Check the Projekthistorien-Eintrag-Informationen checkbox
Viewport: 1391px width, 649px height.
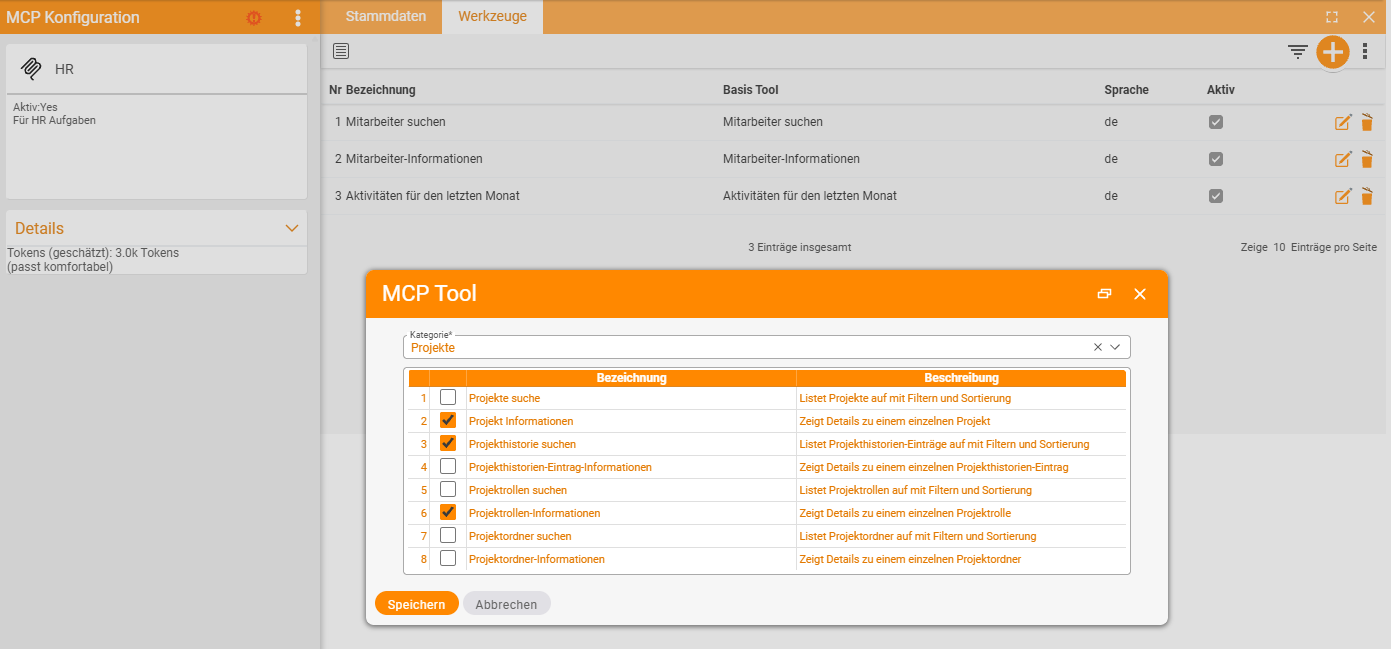[x=448, y=466]
